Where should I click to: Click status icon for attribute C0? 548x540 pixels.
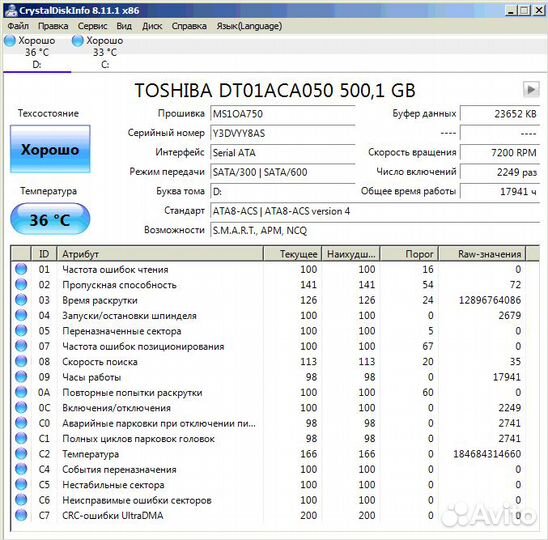coord(21,423)
